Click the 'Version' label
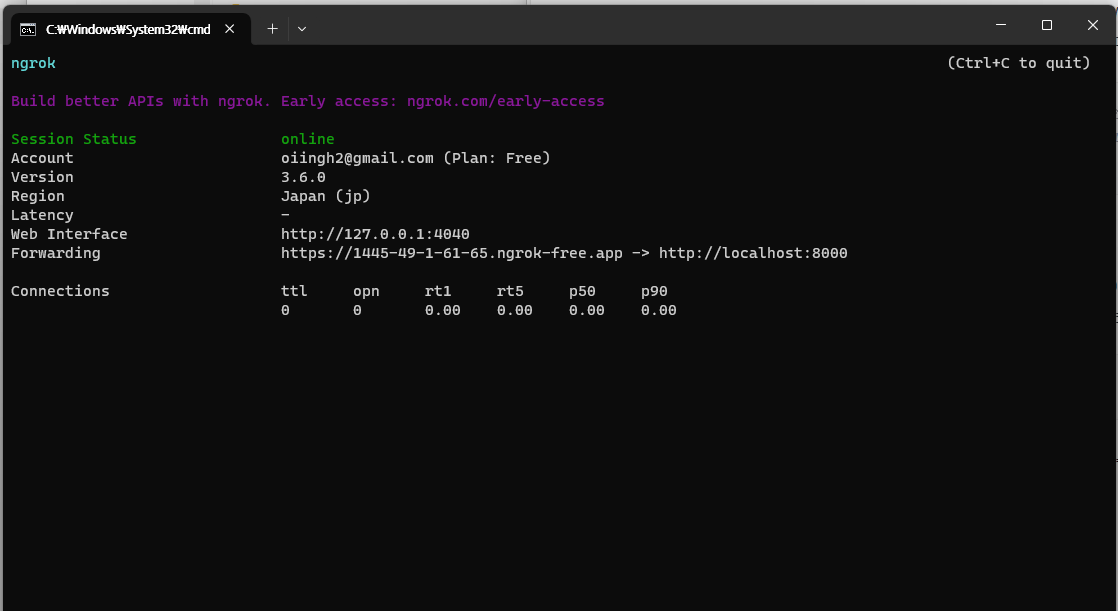1118x611 pixels. pyautogui.click(x=42, y=177)
